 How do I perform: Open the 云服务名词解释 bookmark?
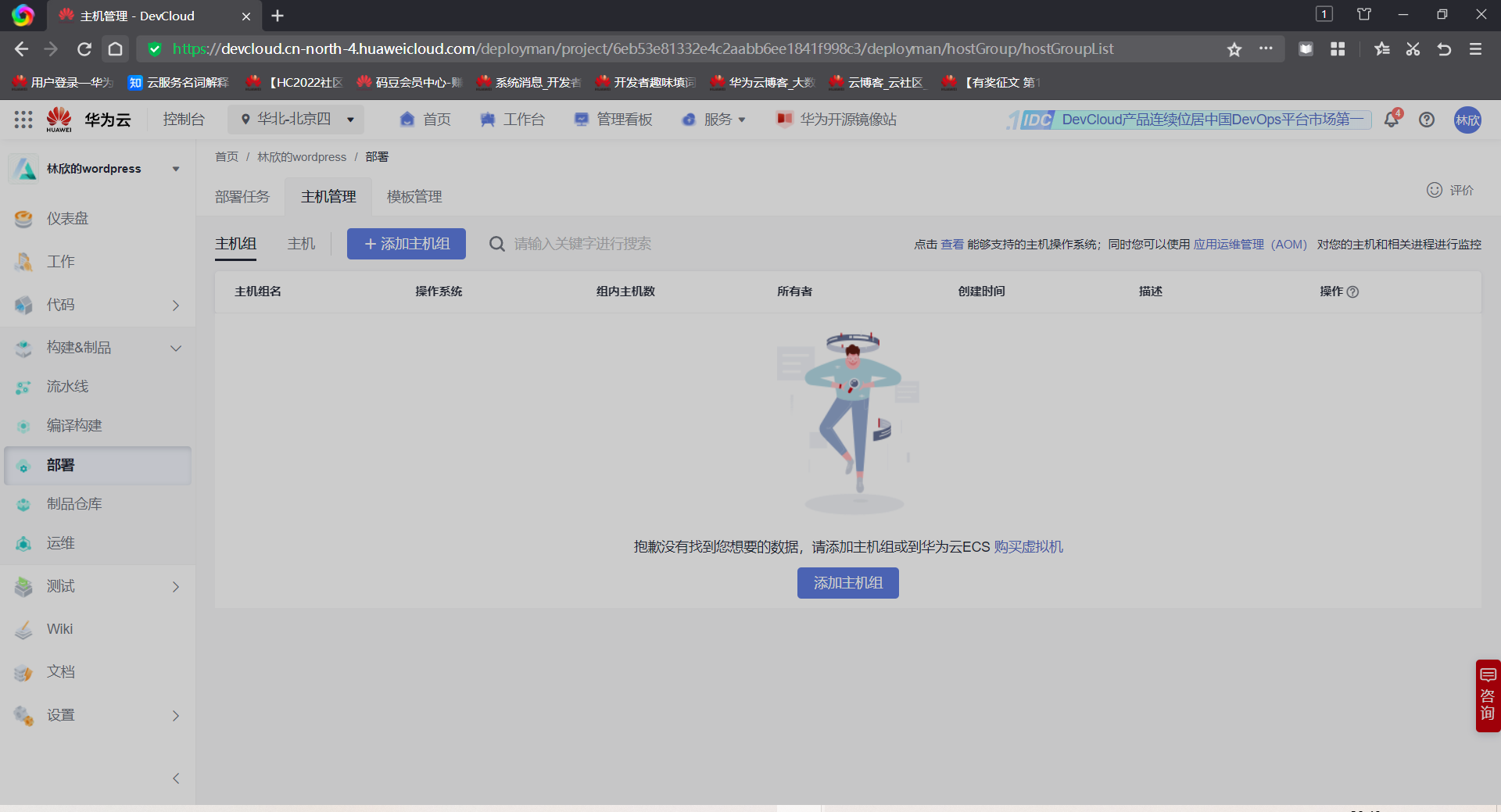[x=179, y=82]
